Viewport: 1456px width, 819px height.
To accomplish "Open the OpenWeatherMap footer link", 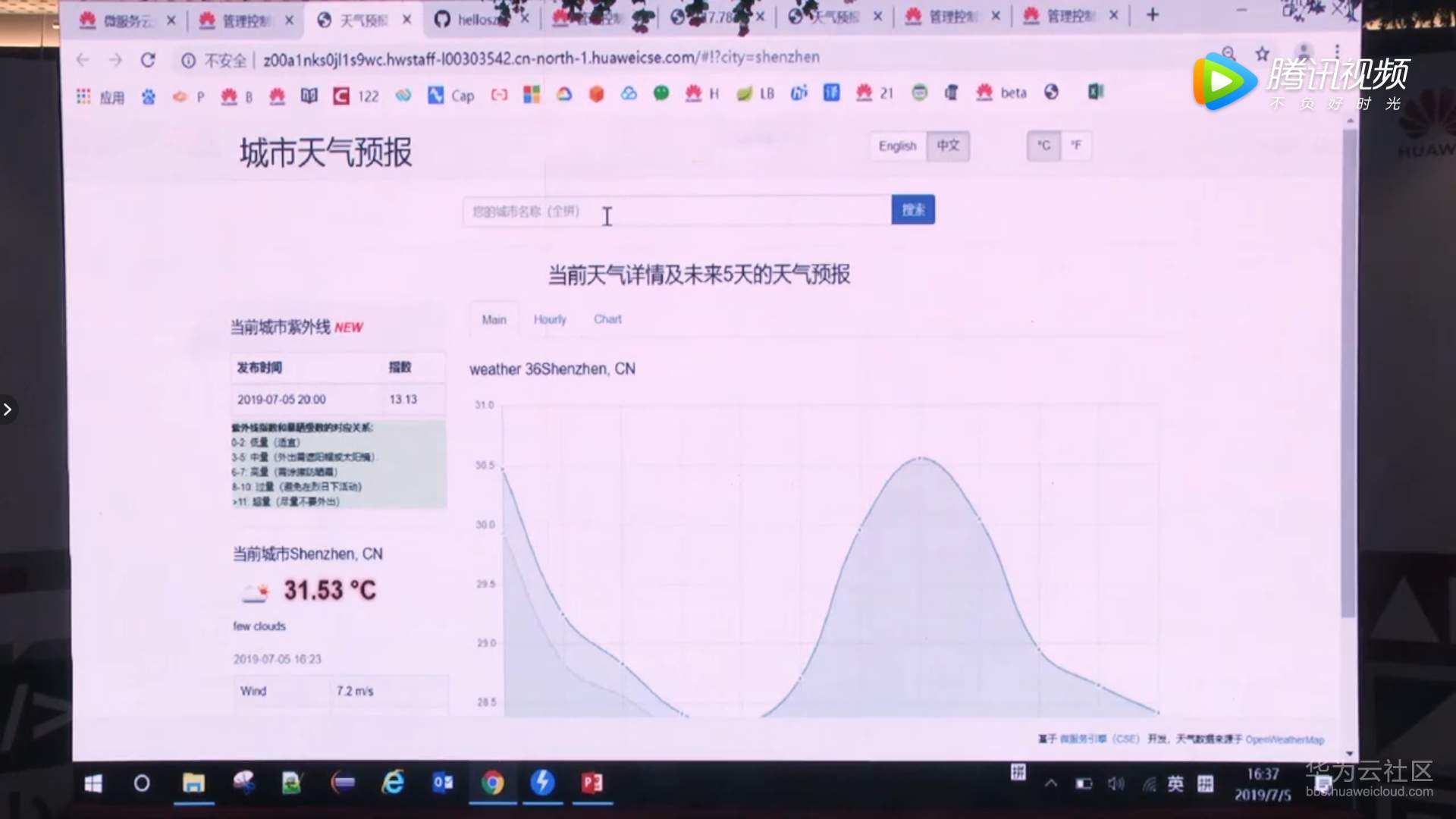I will (1284, 739).
